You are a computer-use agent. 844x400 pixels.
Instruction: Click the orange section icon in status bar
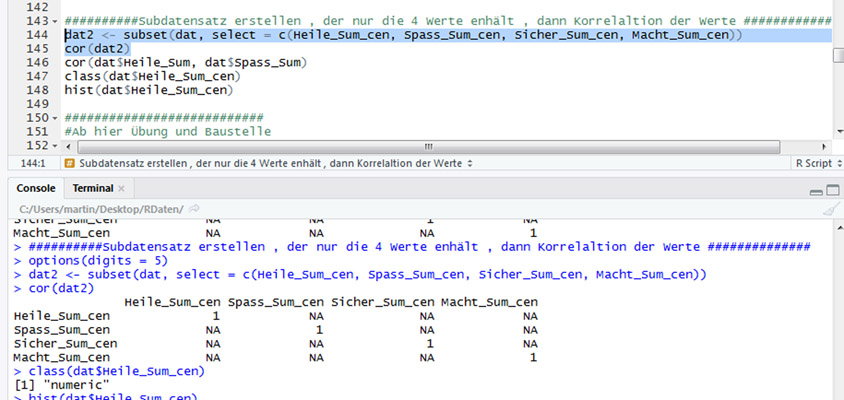pyautogui.click(x=69, y=162)
